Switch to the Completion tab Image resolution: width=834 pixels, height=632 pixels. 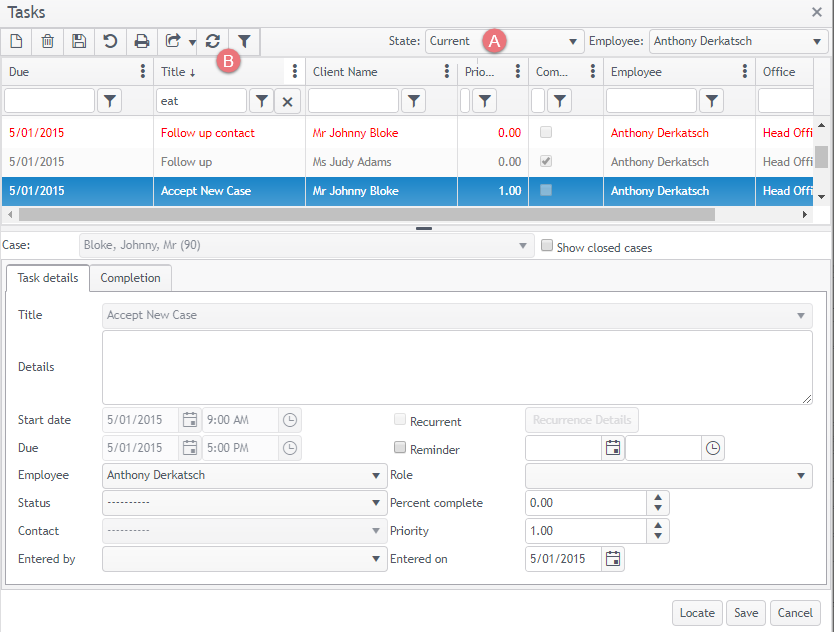(x=131, y=278)
